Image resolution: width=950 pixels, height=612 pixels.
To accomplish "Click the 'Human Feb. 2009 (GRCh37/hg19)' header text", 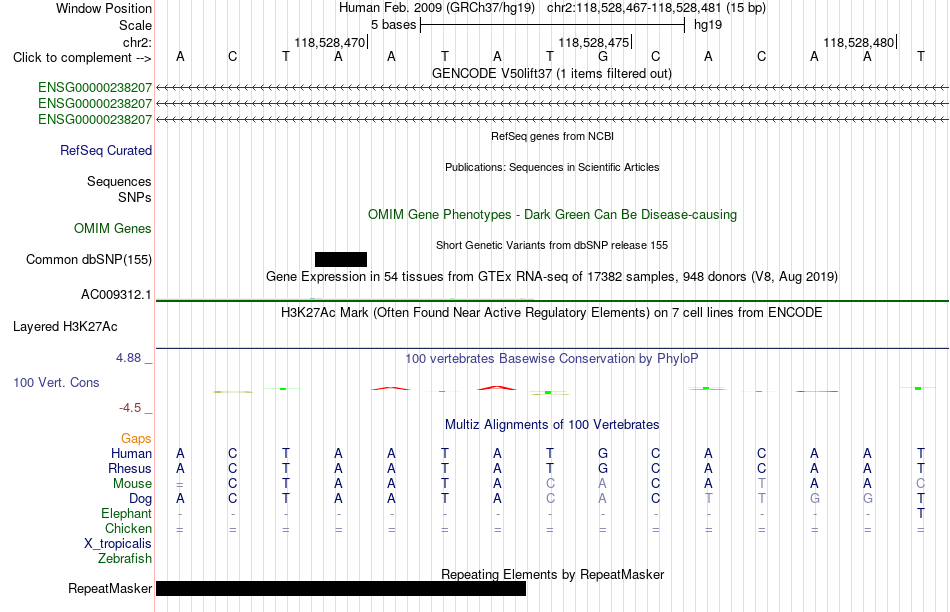I will click(437, 8).
